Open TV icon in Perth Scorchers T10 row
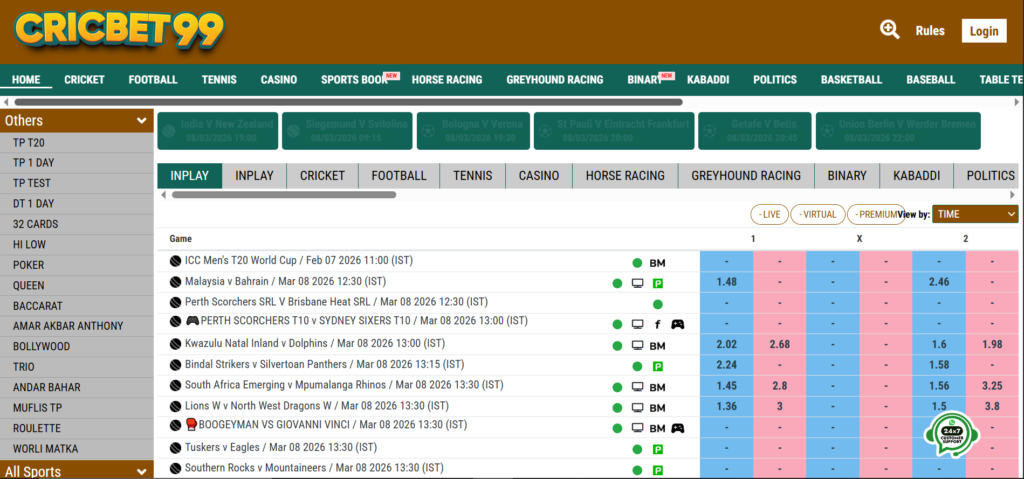This screenshot has height=479, width=1024. pos(637,325)
